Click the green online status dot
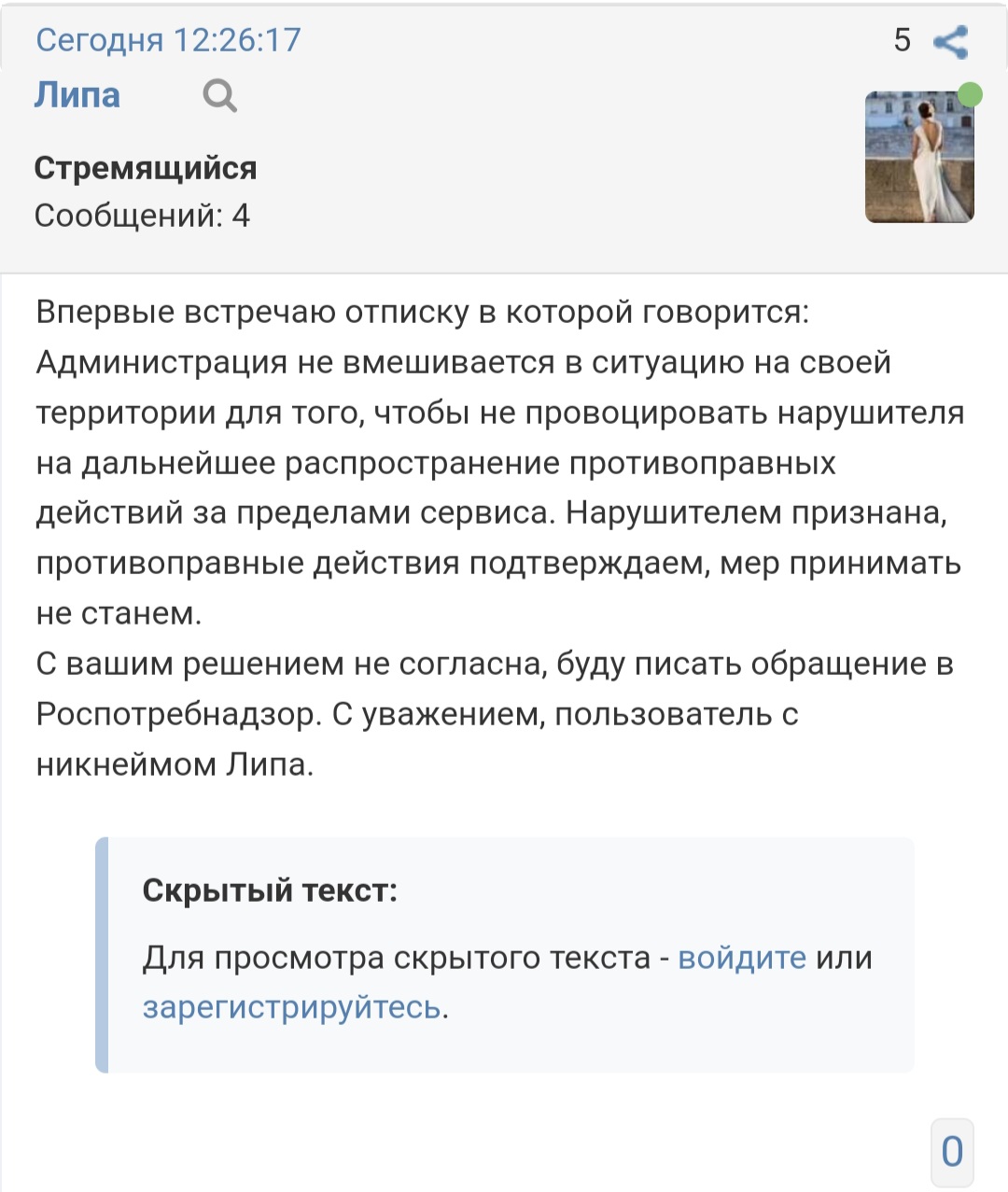Image resolution: width=1008 pixels, height=1192 pixels. (971, 94)
